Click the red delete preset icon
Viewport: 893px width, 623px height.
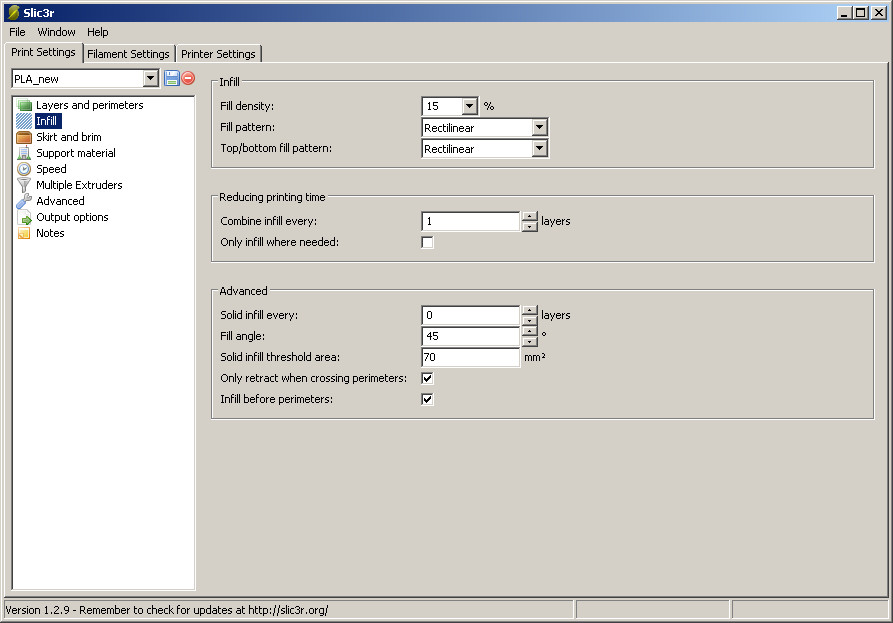click(x=188, y=78)
